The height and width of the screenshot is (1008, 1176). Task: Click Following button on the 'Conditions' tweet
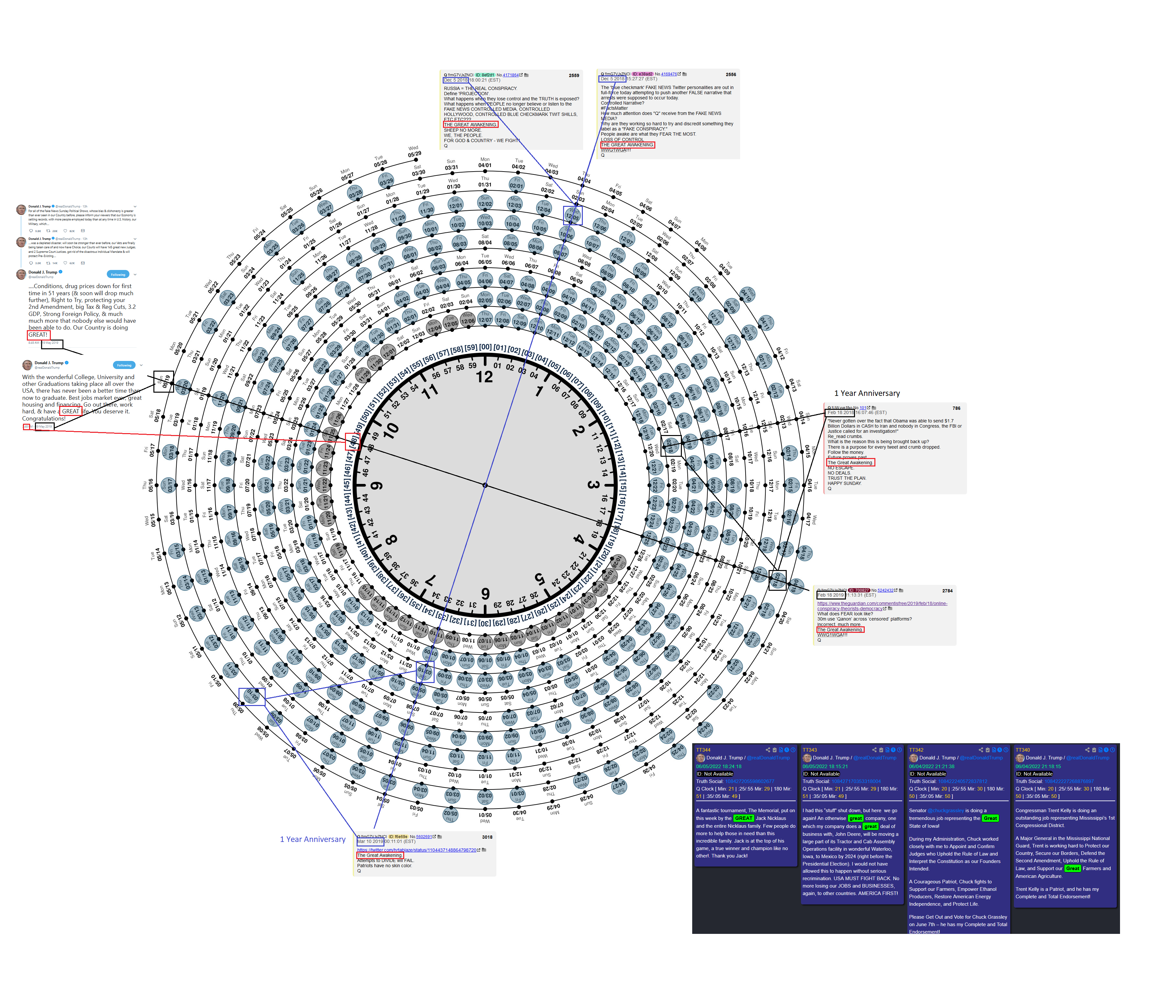pyautogui.click(x=118, y=274)
